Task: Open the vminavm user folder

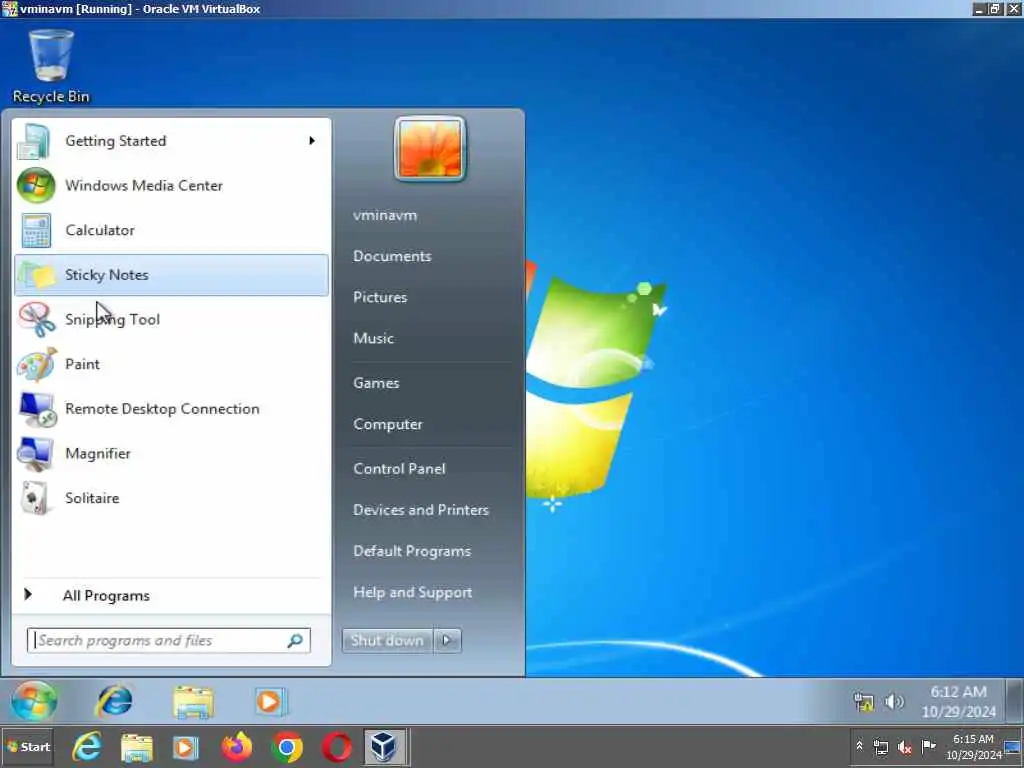Action: coord(385,216)
